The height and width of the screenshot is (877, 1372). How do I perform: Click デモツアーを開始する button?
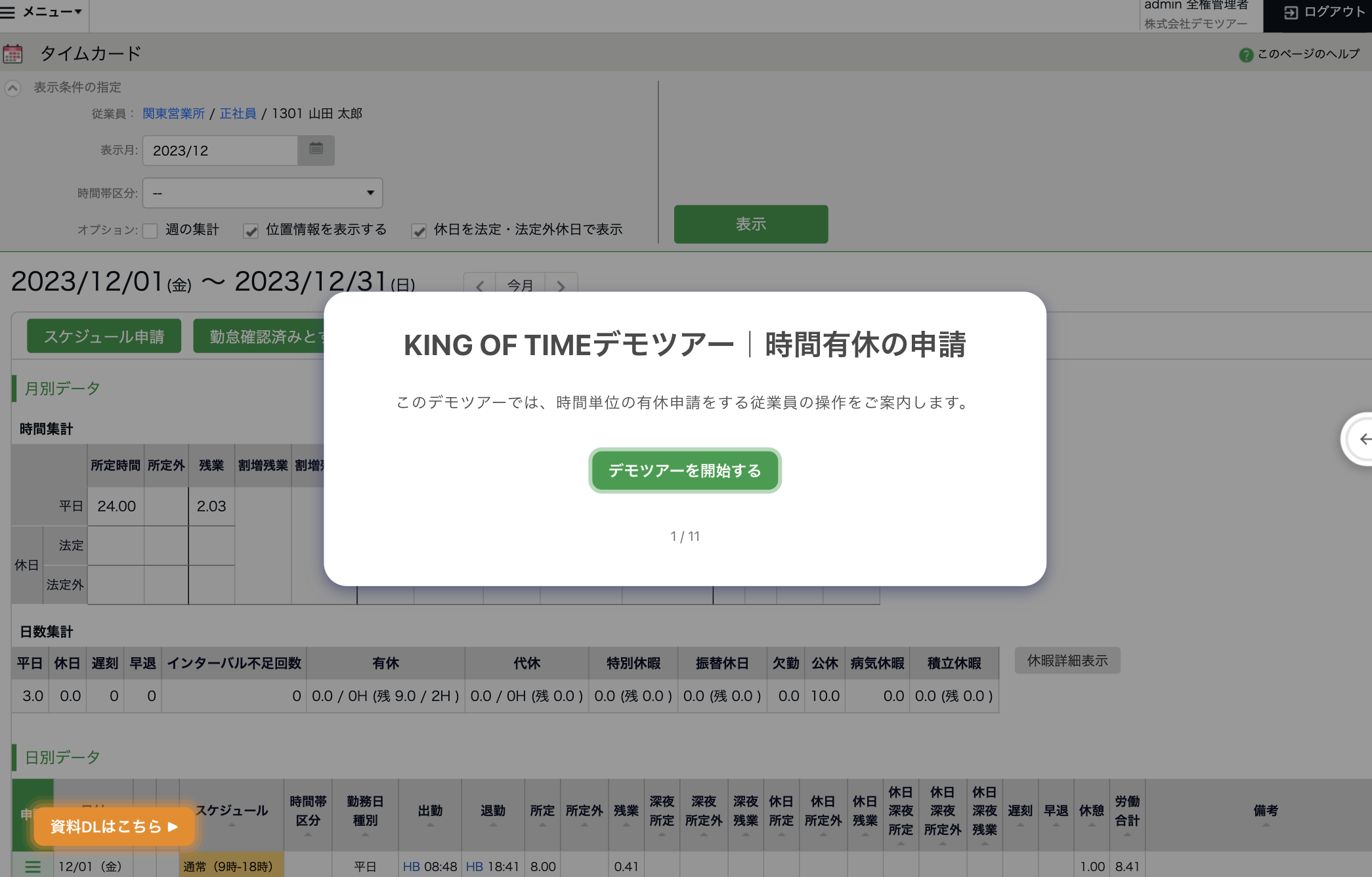685,471
